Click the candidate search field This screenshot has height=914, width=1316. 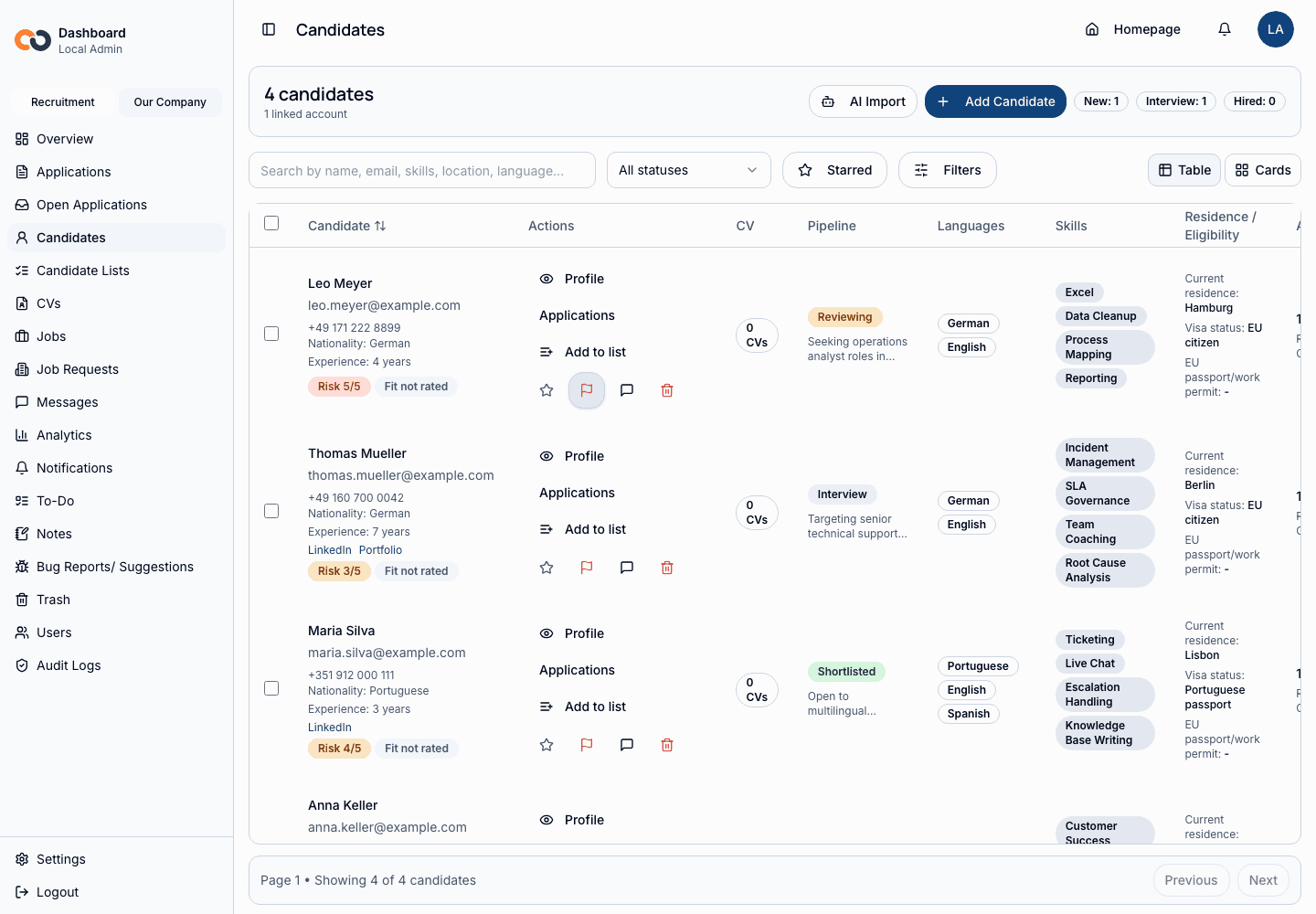click(x=422, y=170)
